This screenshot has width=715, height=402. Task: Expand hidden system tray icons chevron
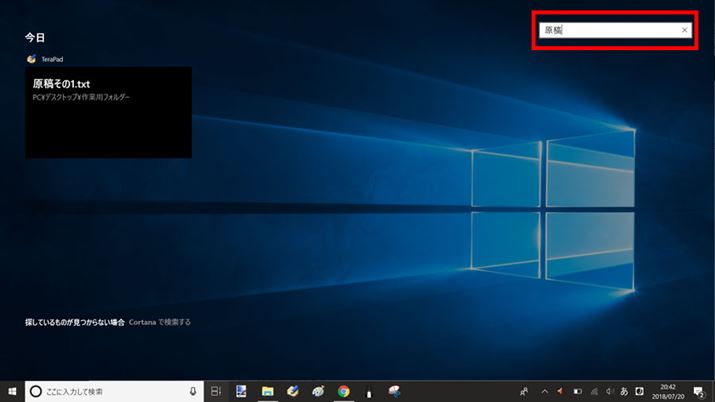(544, 391)
